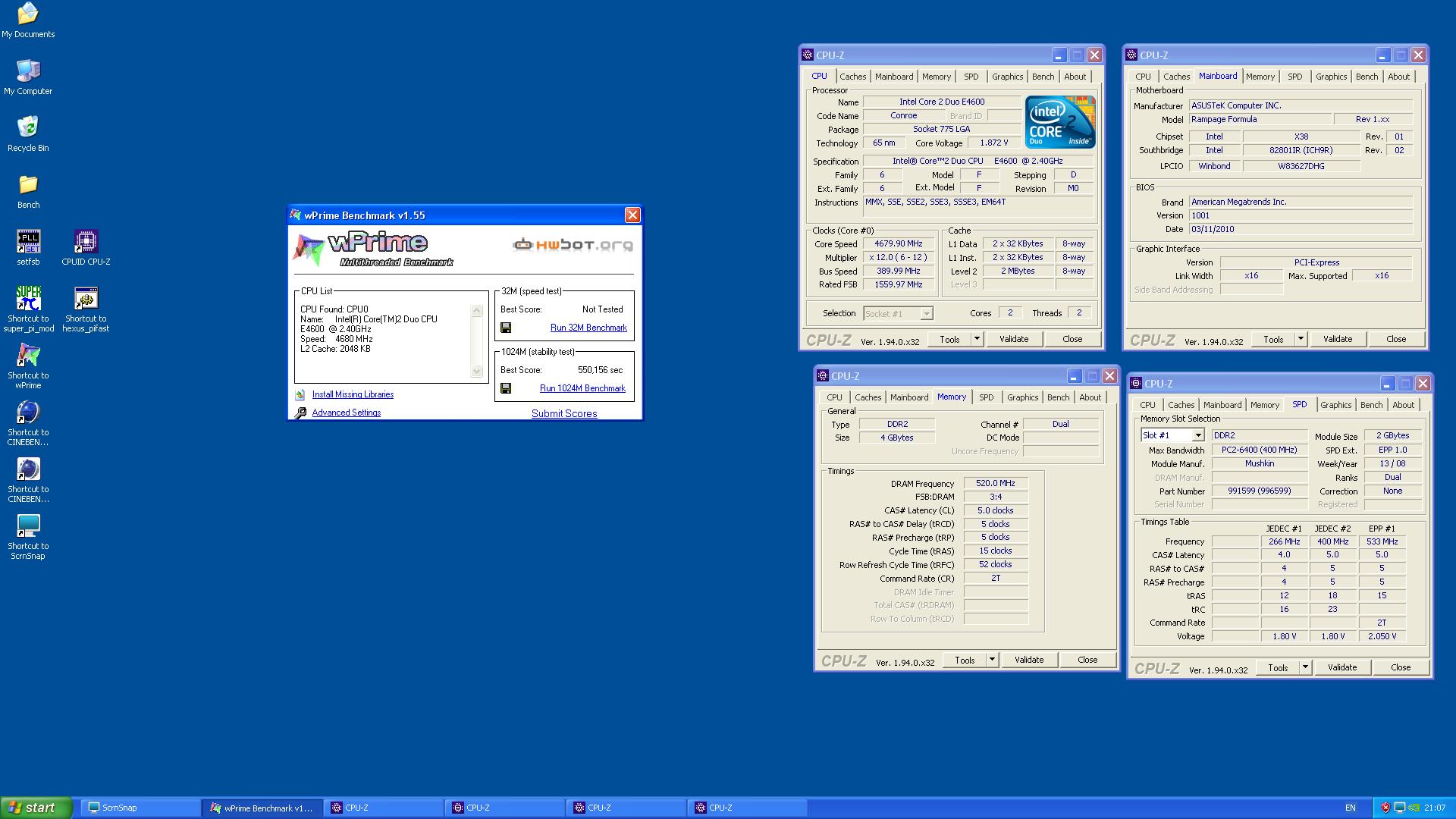
Task: Click the save icon for 32M score
Action: (x=506, y=328)
